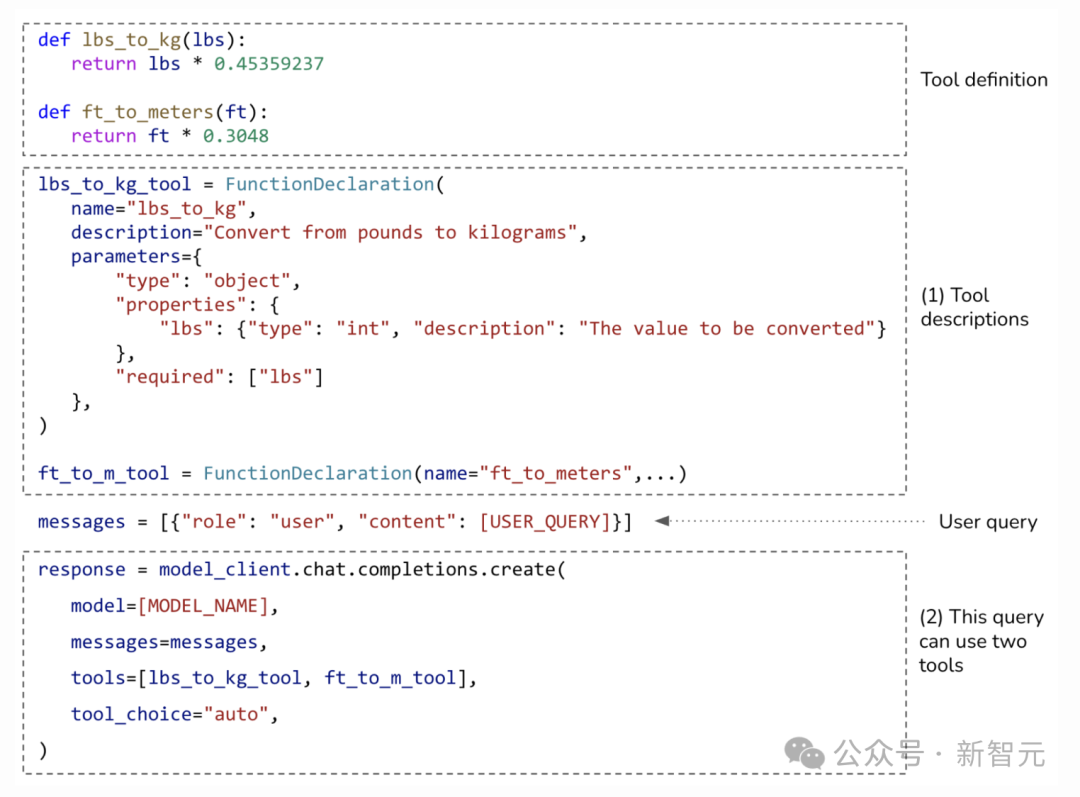Click the '"int"' type value
Screen dimensions: 1080x797
[362, 329]
